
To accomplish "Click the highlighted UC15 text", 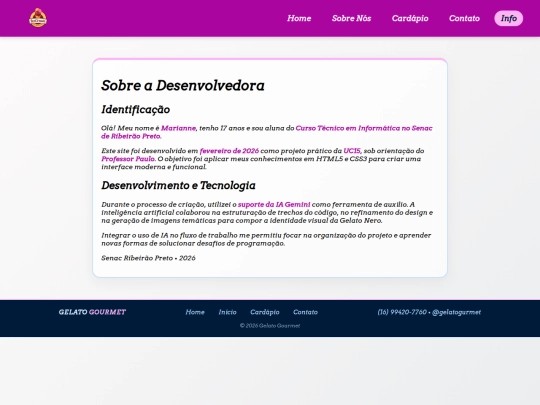I will click(x=352, y=151).
